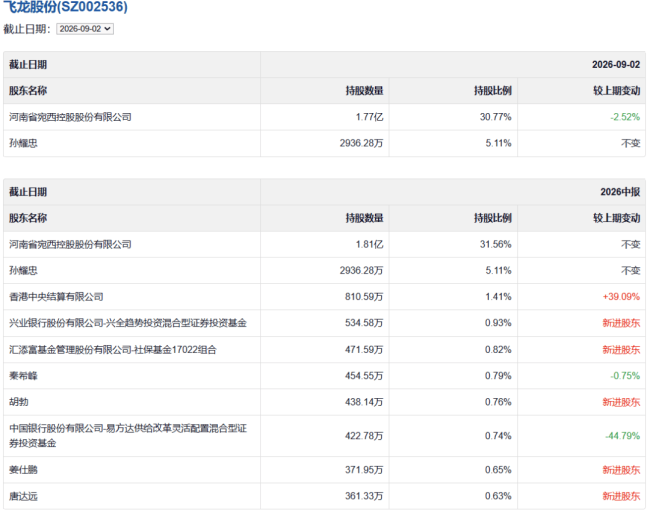Click the 438.14万 holding amount

(364, 402)
